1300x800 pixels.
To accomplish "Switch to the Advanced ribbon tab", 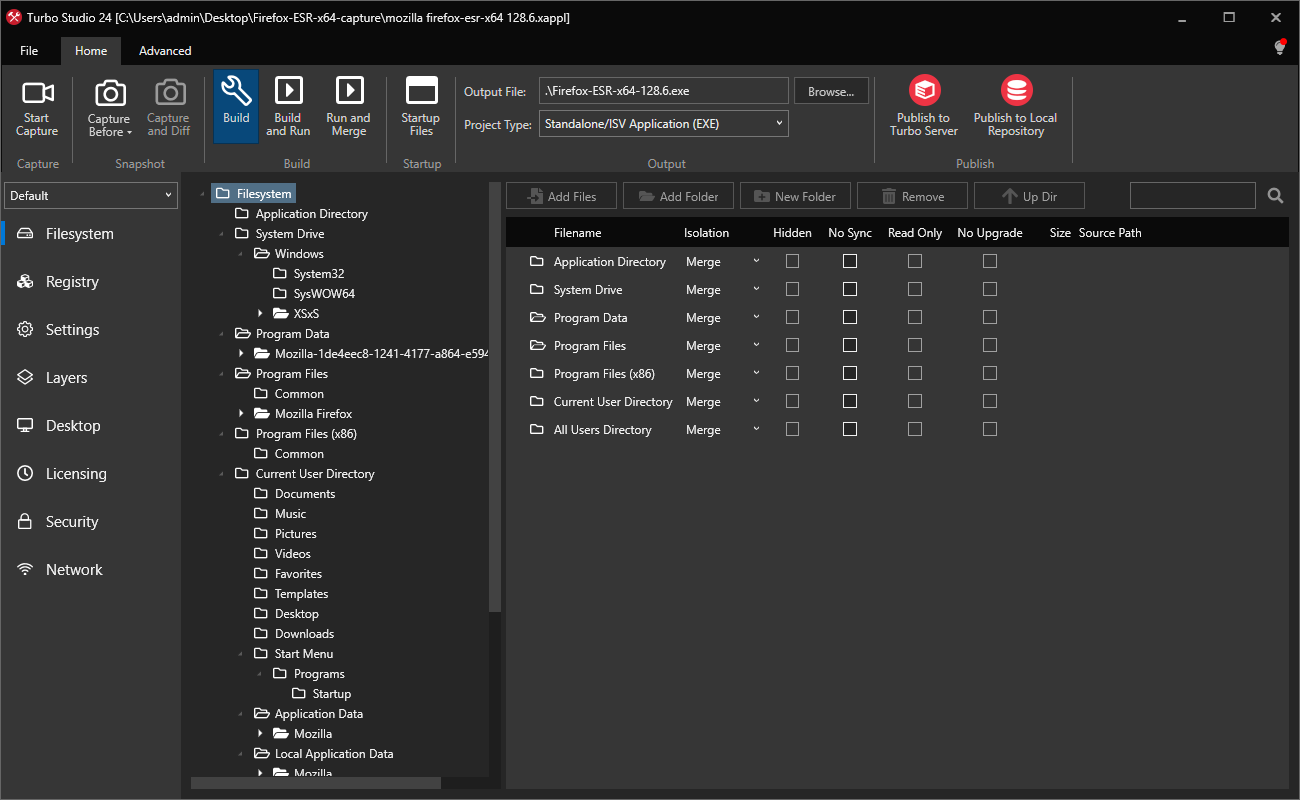I will 165,51.
